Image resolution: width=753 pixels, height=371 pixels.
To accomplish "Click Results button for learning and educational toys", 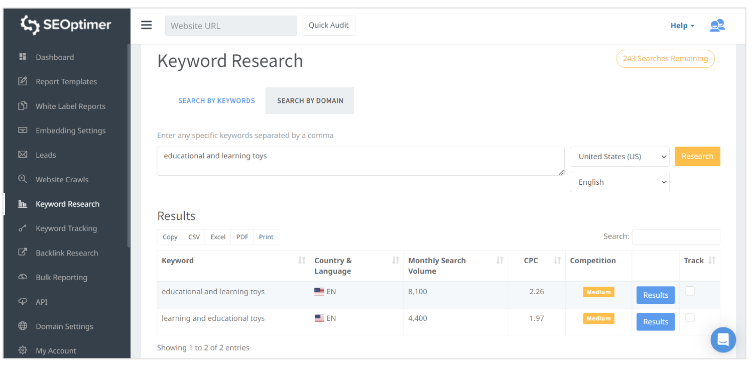I will coord(656,322).
